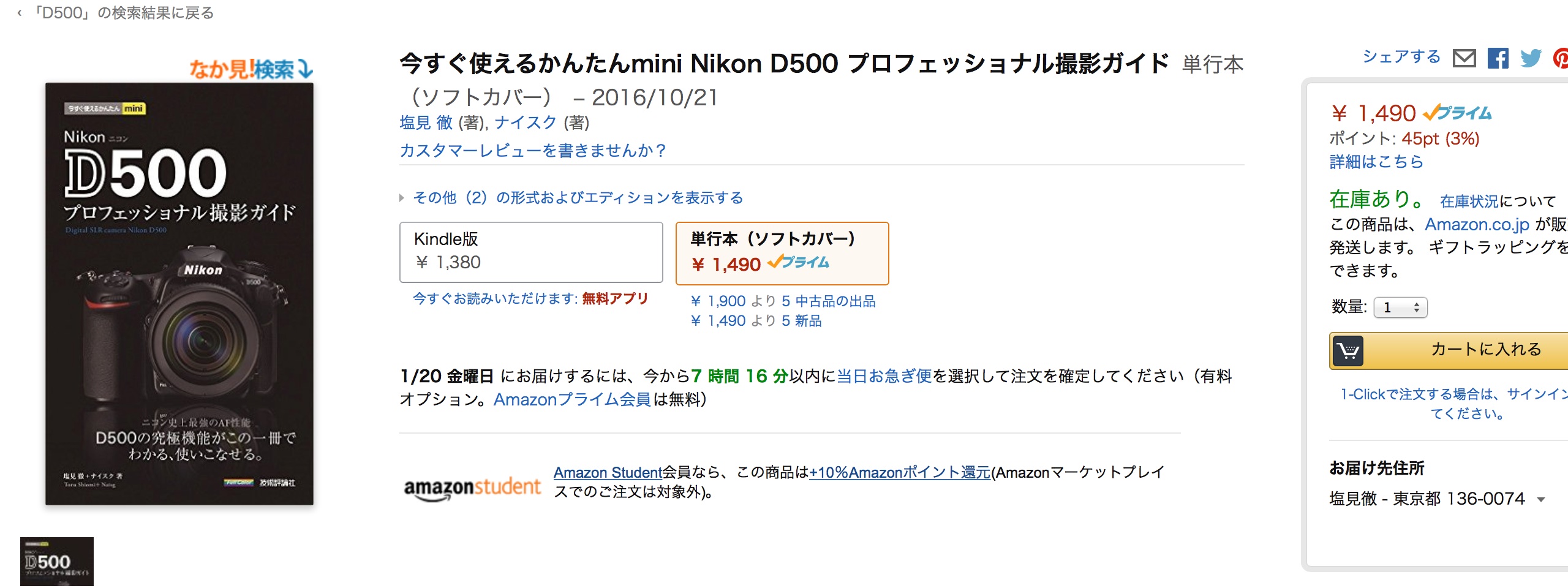1568x588 pixels.
Task: Open the quantity dropdown
Action: click(1401, 307)
